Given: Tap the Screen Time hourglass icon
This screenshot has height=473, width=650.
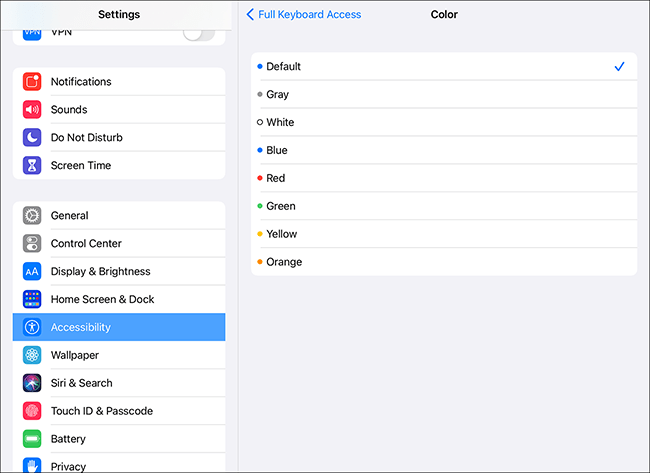Looking at the screenshot, I should click(32, 166).
